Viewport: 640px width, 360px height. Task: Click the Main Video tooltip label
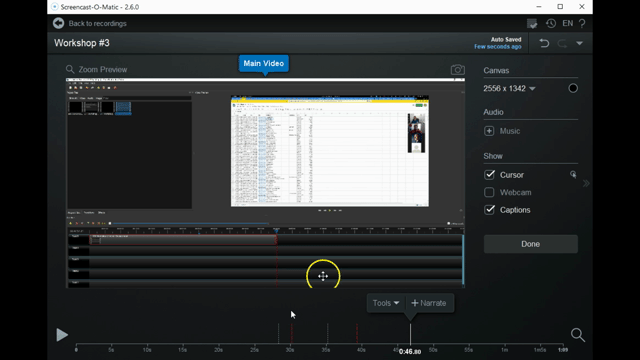[x=264, y=63]
